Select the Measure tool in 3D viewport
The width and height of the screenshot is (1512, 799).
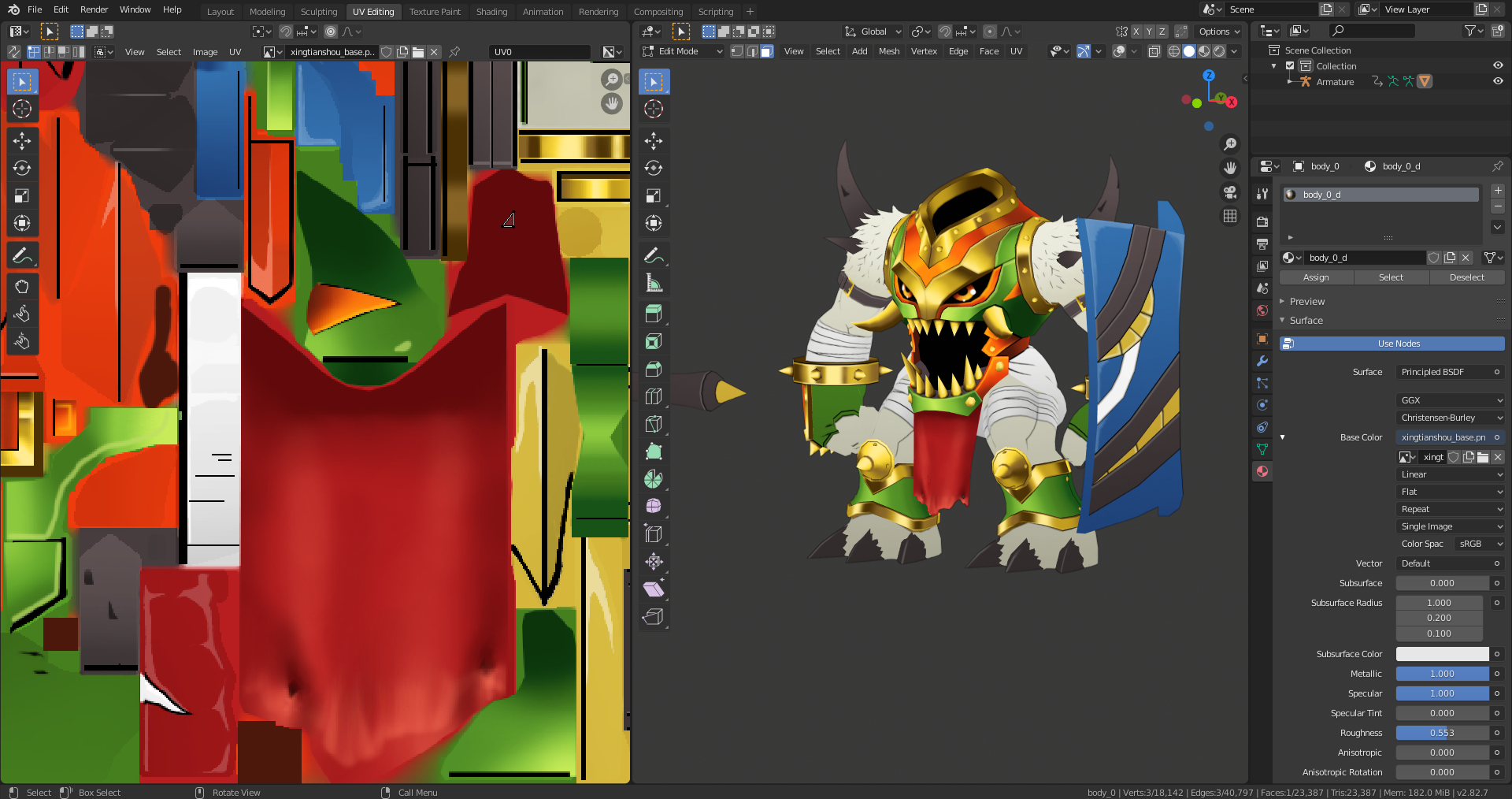[654, 283]
